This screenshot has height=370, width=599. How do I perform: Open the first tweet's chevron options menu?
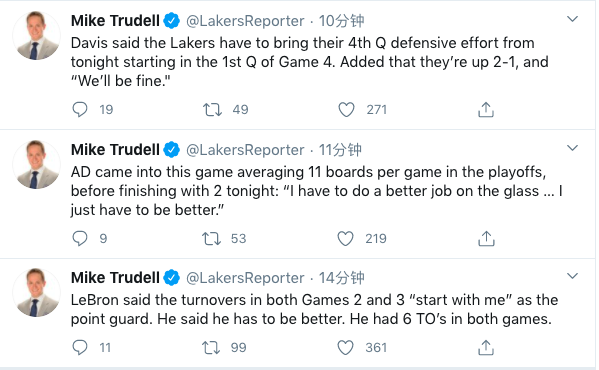click(572, 19)
